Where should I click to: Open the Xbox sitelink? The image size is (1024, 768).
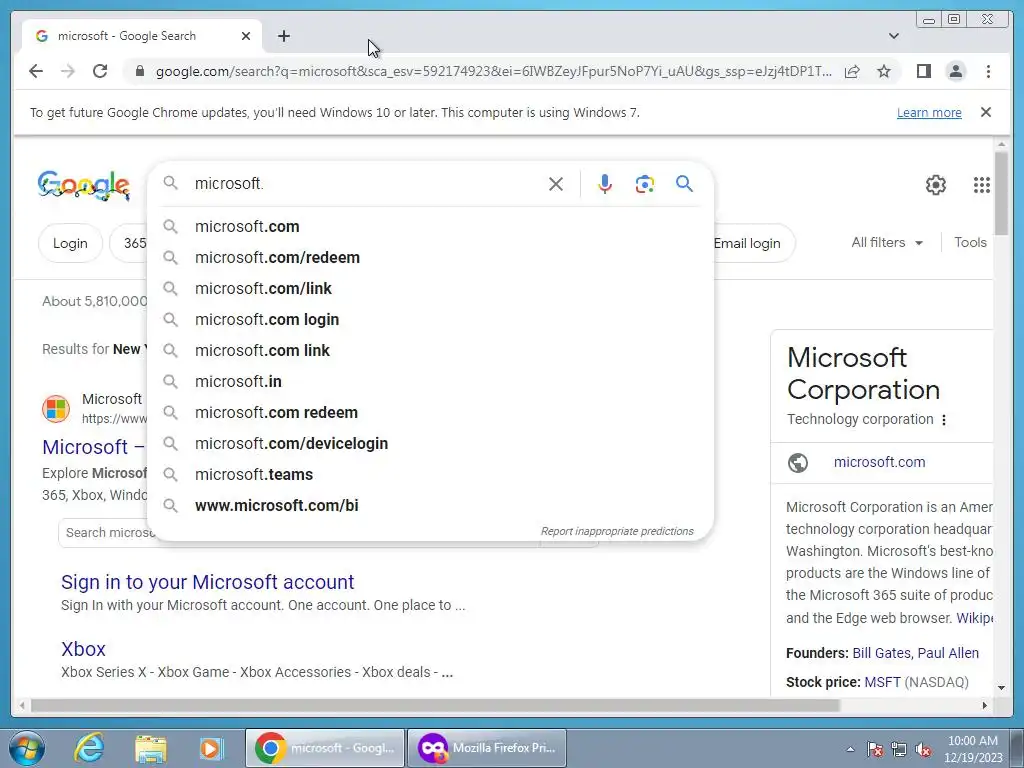pos(83,649)
